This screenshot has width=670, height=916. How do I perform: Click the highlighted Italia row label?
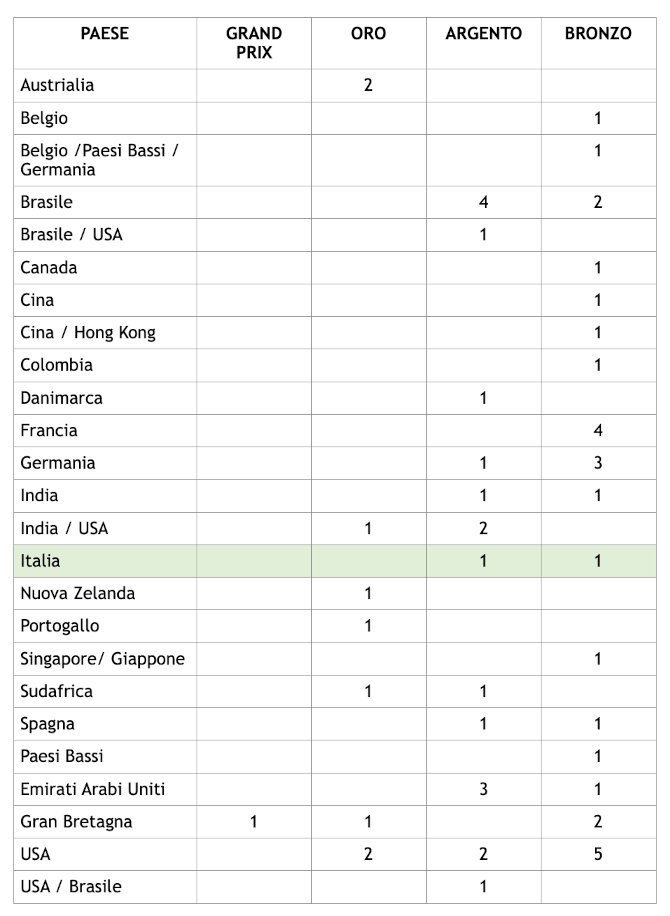pyautogui.click(x=40, y=561)
